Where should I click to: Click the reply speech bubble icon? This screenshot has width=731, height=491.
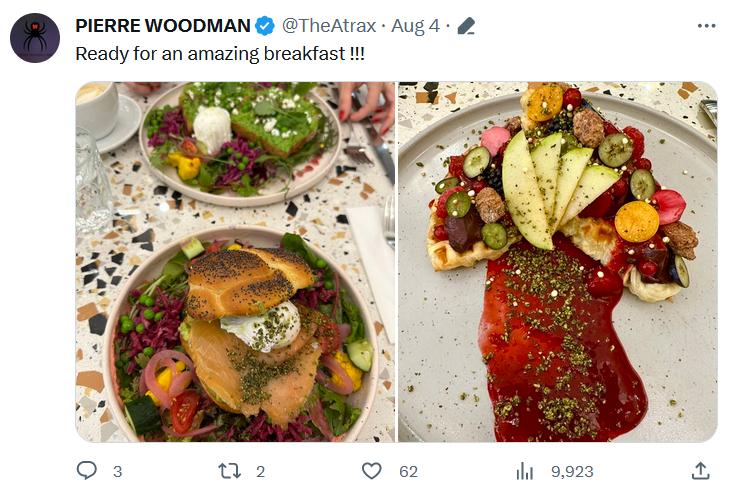point(87,470)
